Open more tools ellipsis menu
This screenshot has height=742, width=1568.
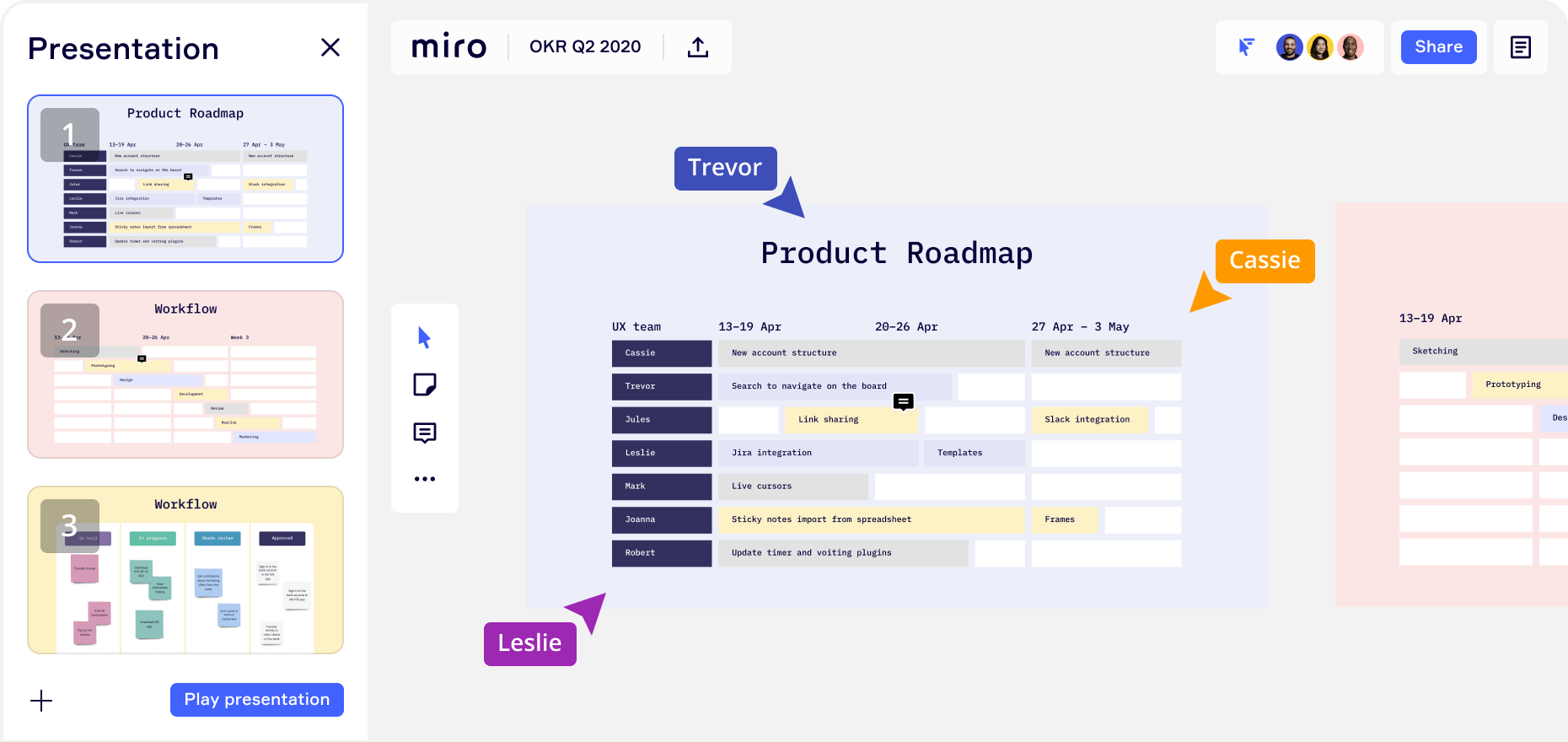tap(425, 479)
